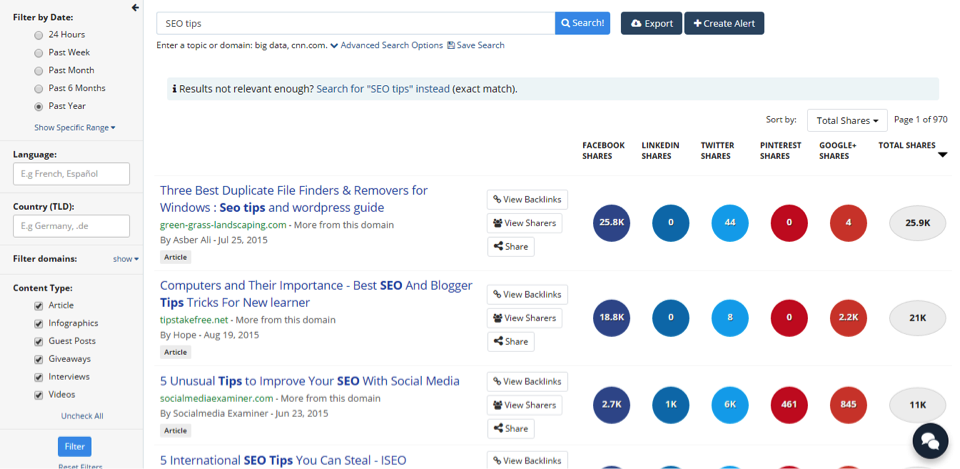This screenshot has height=469, width=960.
Task: Click the Twitter shares 6K circle
Action: 730,405
